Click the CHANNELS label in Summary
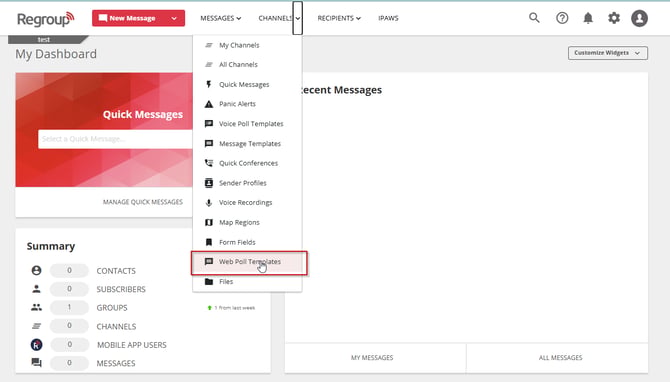Viewport: 670px width, 382px height. click(116, 326)
